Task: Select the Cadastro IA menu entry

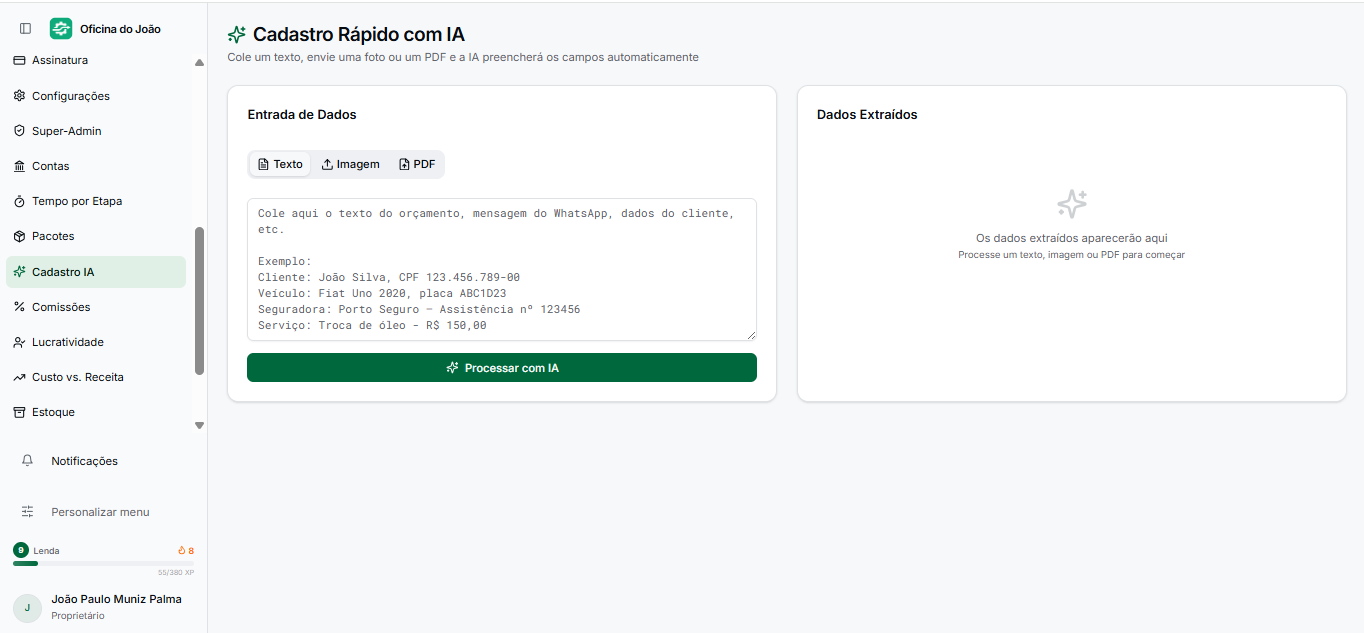Action: [96, 272]
